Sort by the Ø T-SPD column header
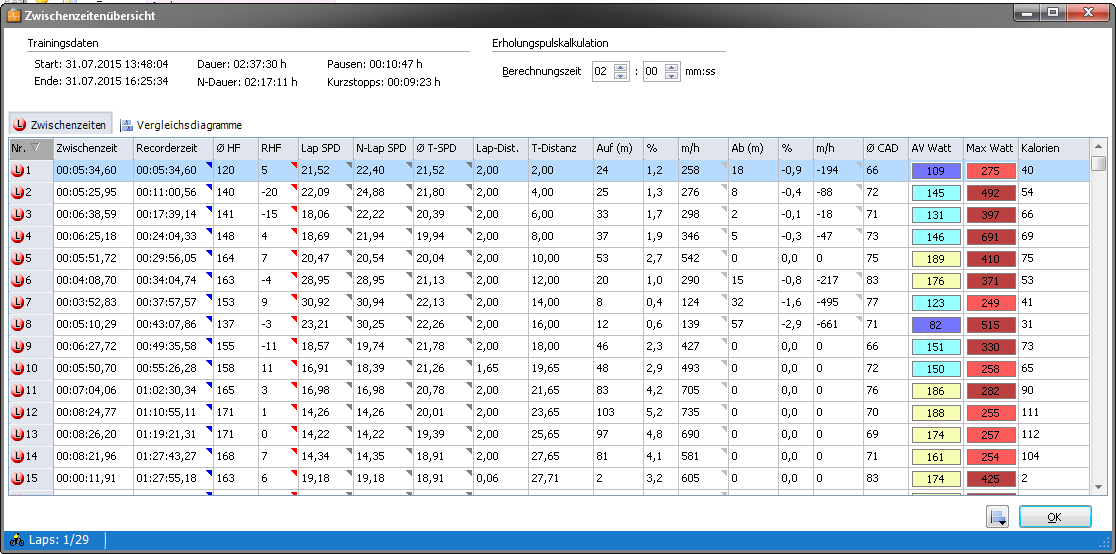The image size is (1116, 554). point(443,148)
